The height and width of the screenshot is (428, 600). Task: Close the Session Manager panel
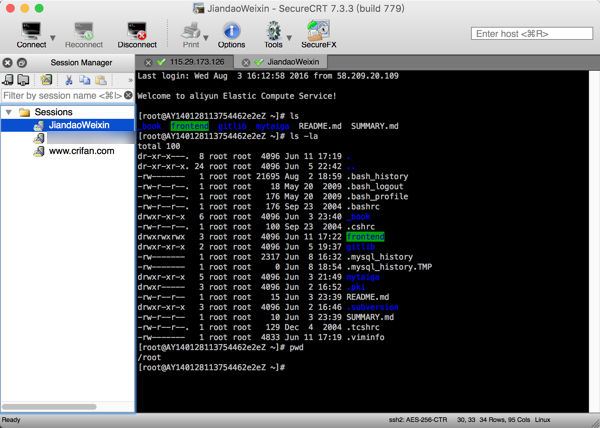[8, 62]
